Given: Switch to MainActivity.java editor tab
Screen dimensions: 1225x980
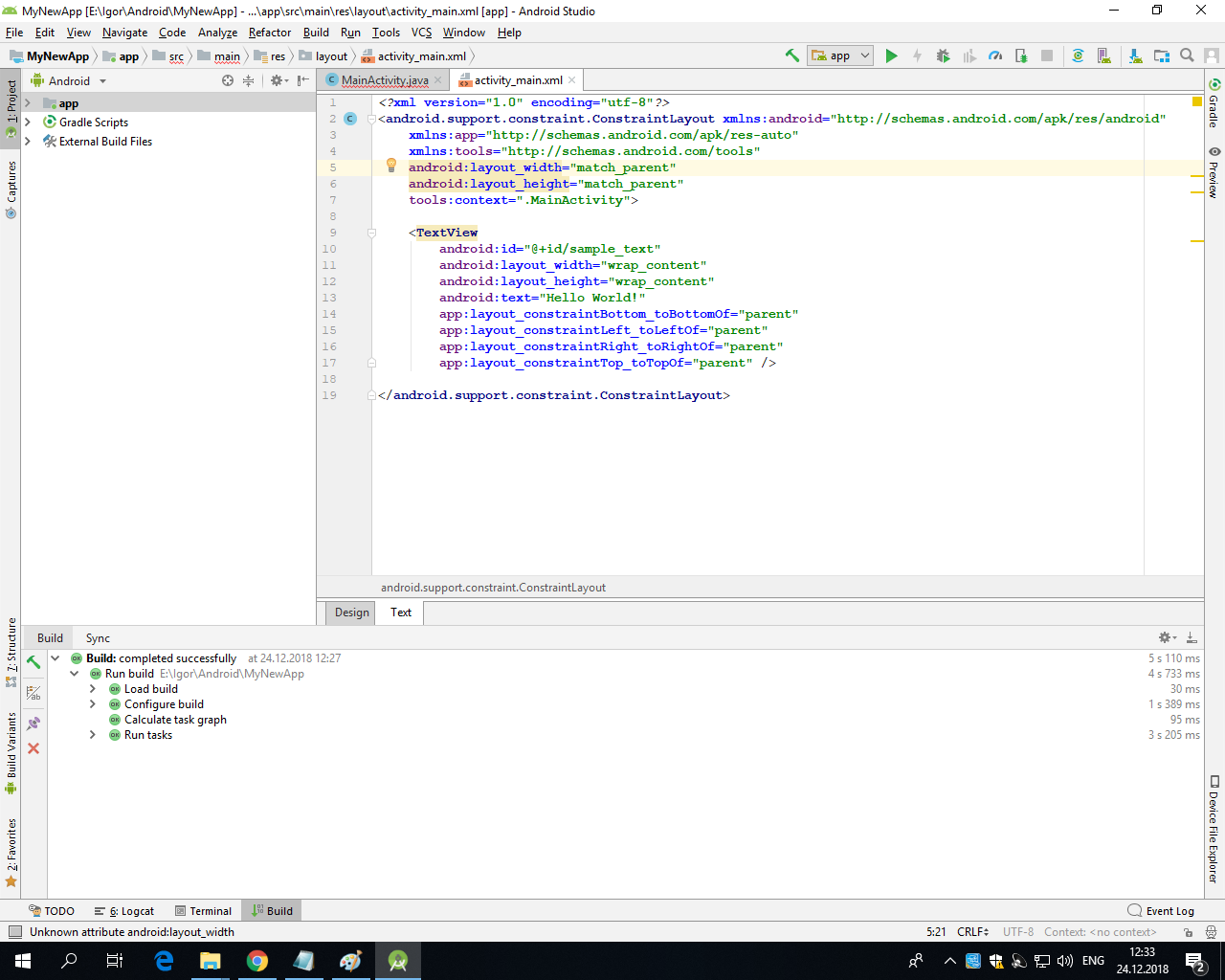Looking at the screenshot, I should (x=385, y=80).
